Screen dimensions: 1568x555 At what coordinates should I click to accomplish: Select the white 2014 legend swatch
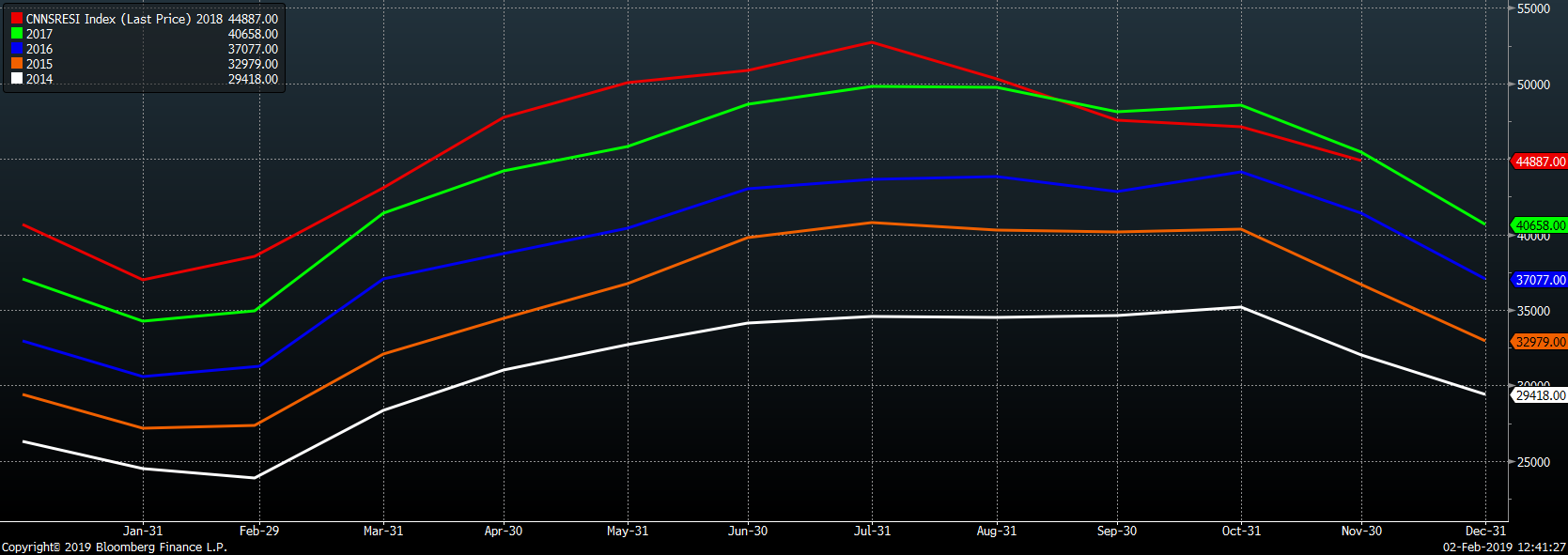pos(16,79)
